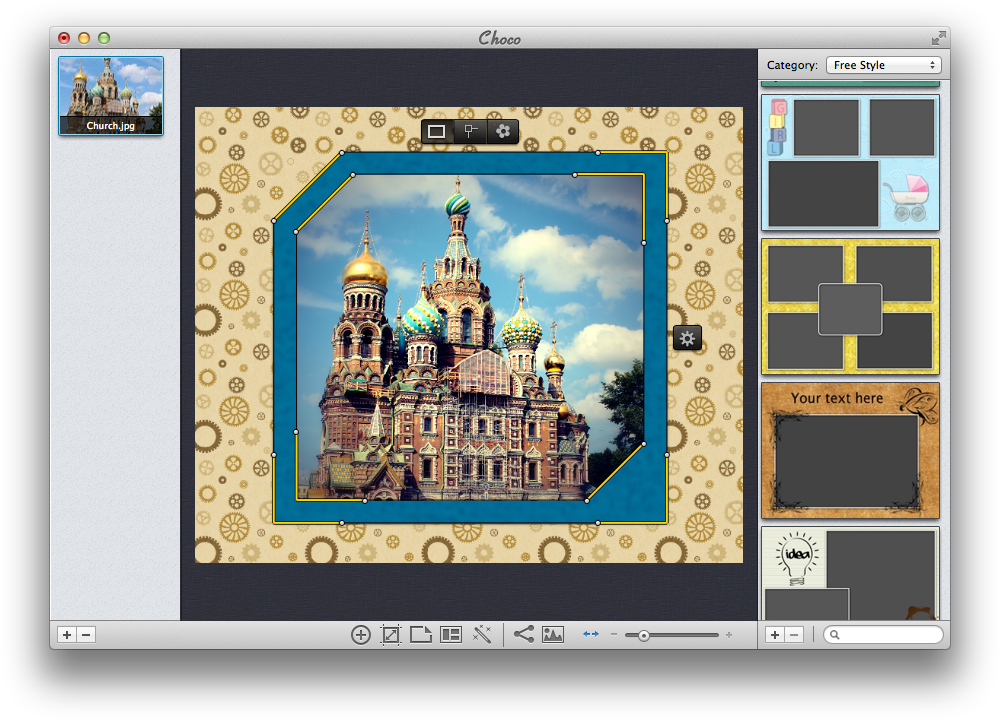
Task: Open the layout template panel icon
Action: point(451,634)
